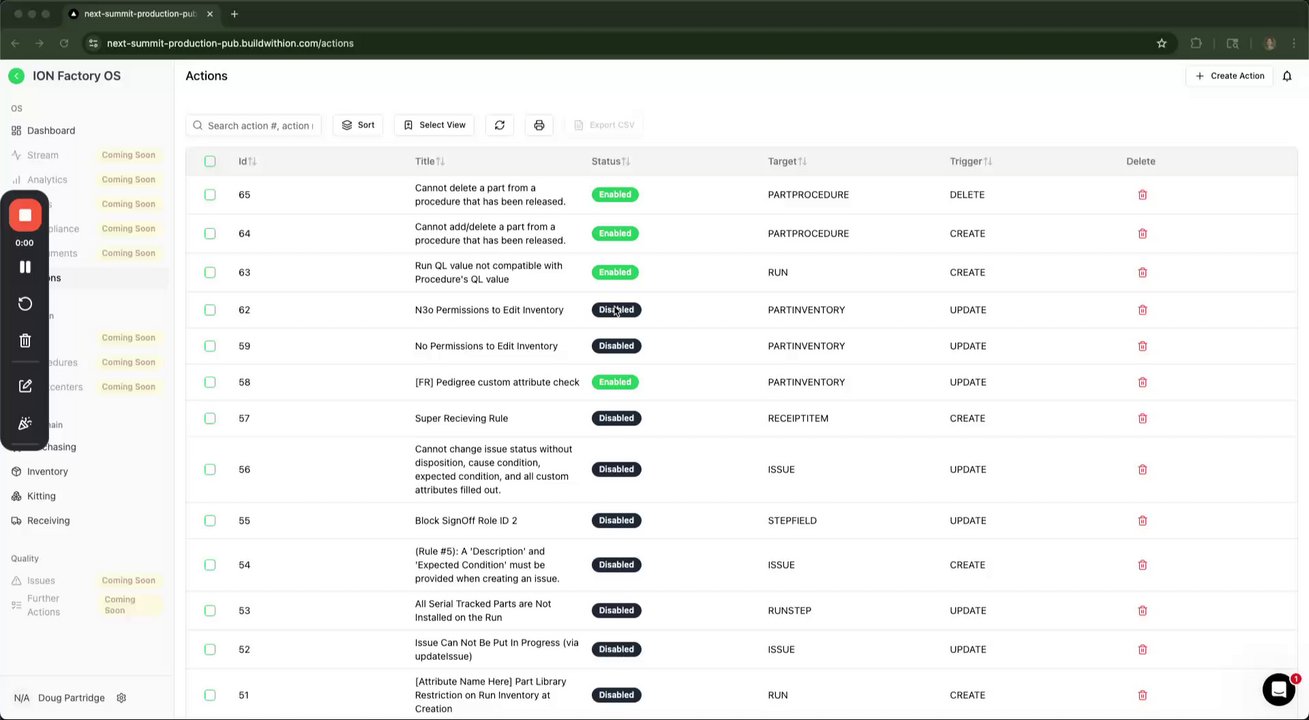Restart the recording

coord(25,304)
